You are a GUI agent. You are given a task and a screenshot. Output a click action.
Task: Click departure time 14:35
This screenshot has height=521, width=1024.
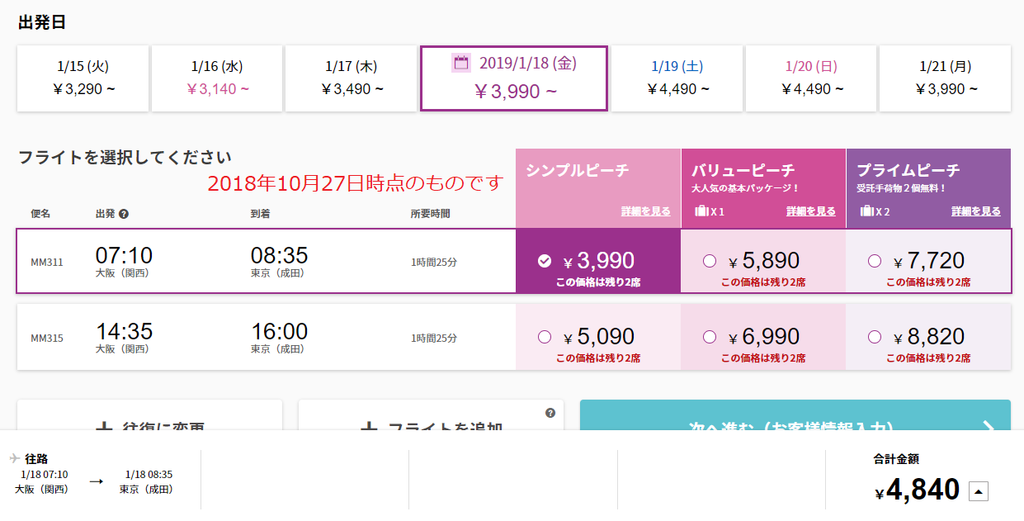(124, 331)
